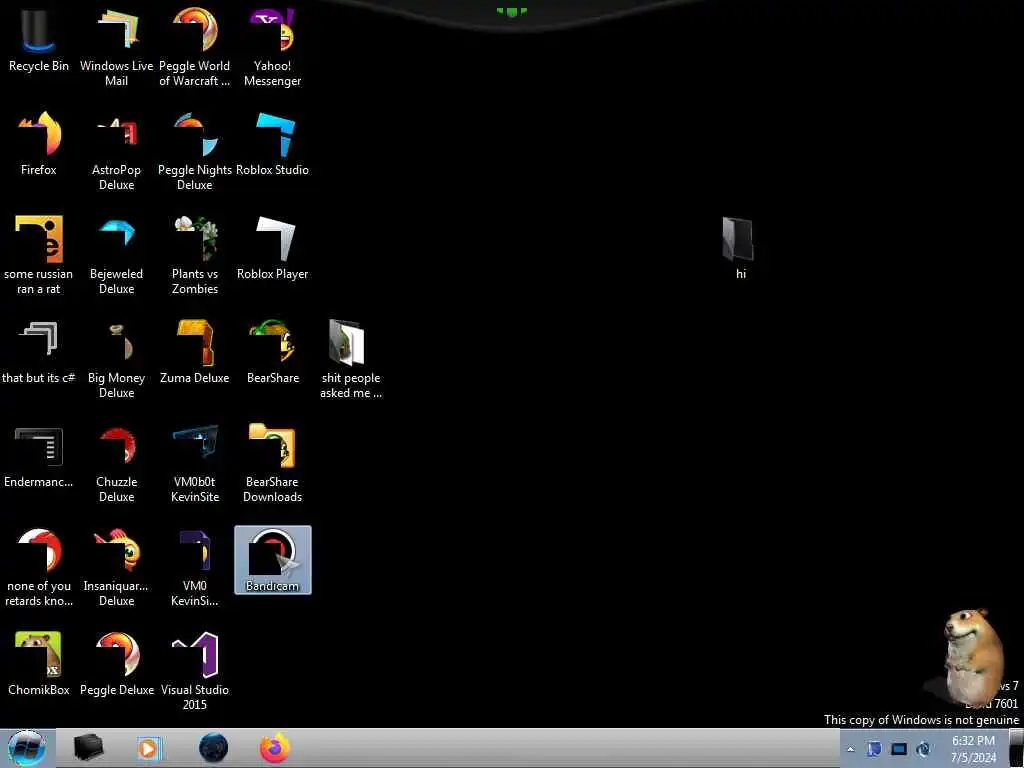Click the dark blue globe taskbar icon

(x=213, y=748)
